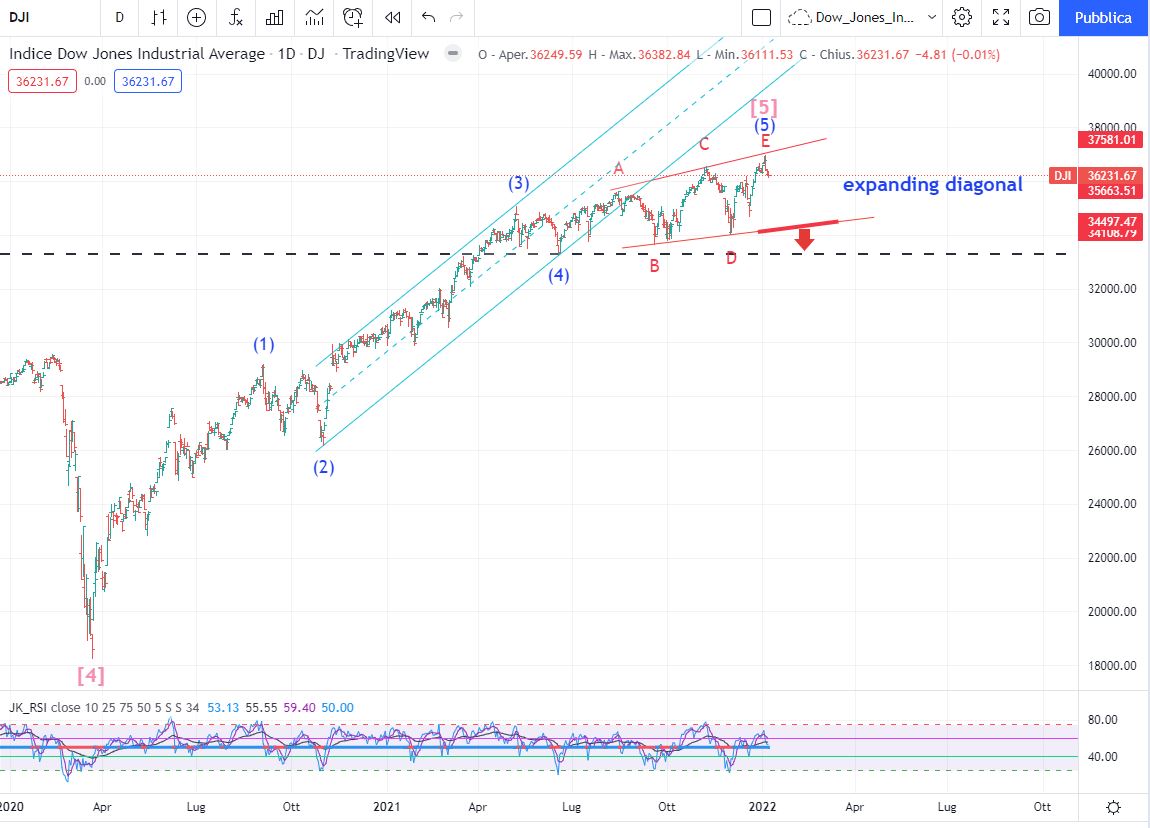The image size is (1150, 828).
Task: Click the Pubblica button
Action: tap(1103, 18)
